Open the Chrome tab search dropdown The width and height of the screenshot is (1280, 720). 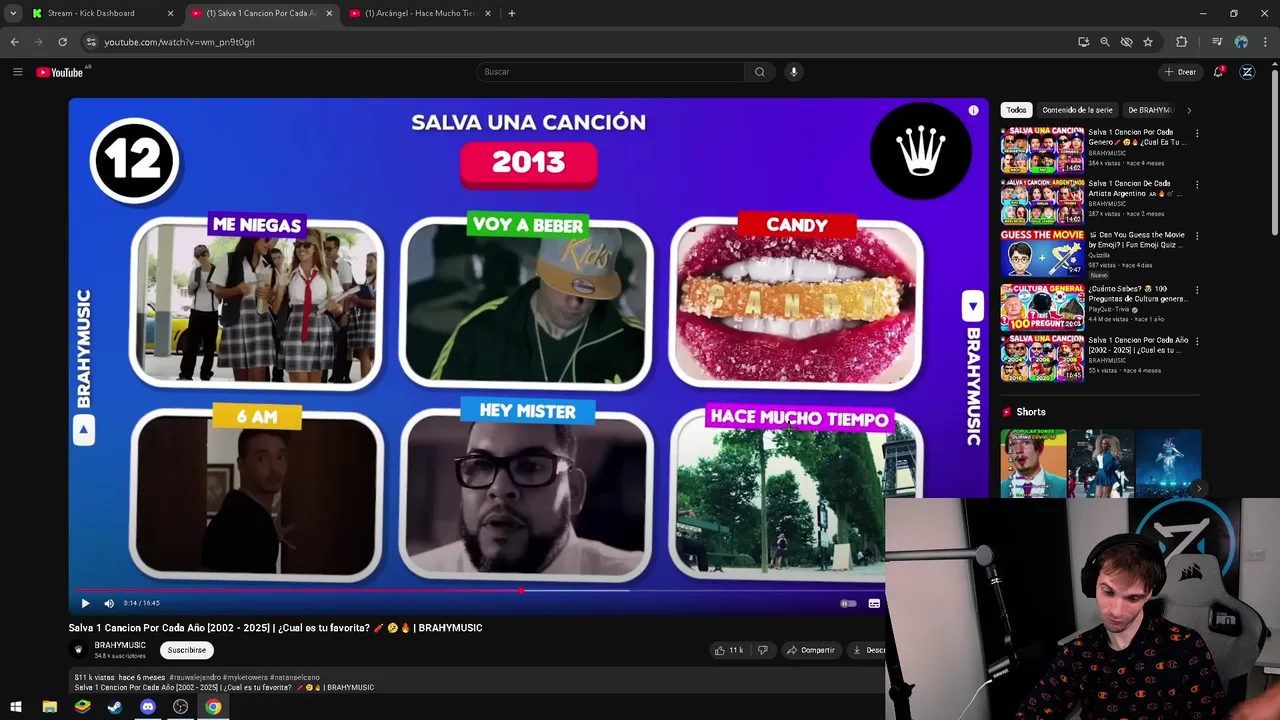coord(13,13)
